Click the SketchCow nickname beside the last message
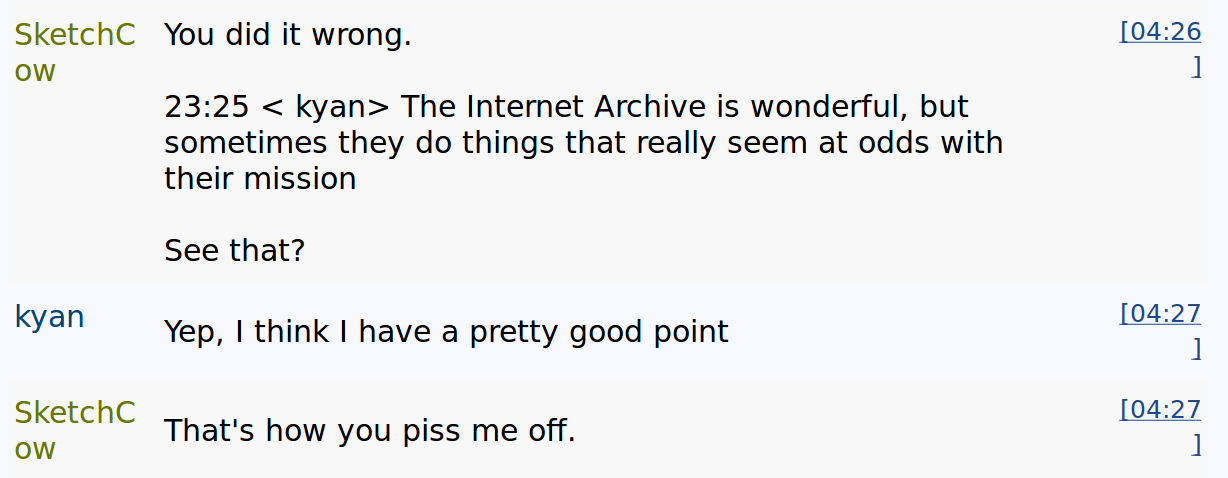Image resolution: width=1228 pixels, height=478 pixels. [75, 430]
